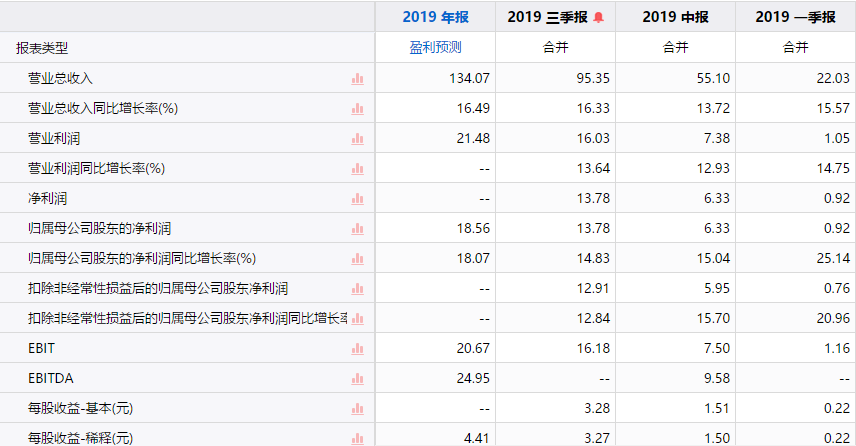Click the 报表类型 row label

(x=42, y=48)
